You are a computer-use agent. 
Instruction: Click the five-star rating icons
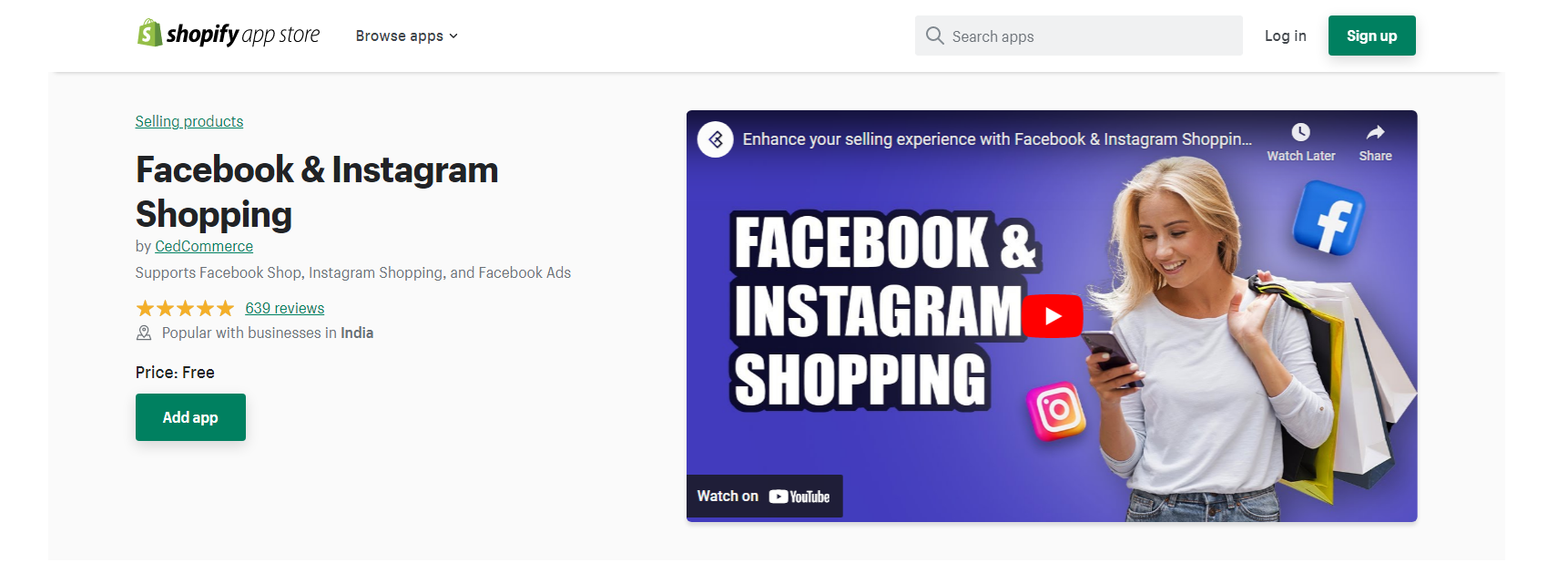click(x=185, y=309)
